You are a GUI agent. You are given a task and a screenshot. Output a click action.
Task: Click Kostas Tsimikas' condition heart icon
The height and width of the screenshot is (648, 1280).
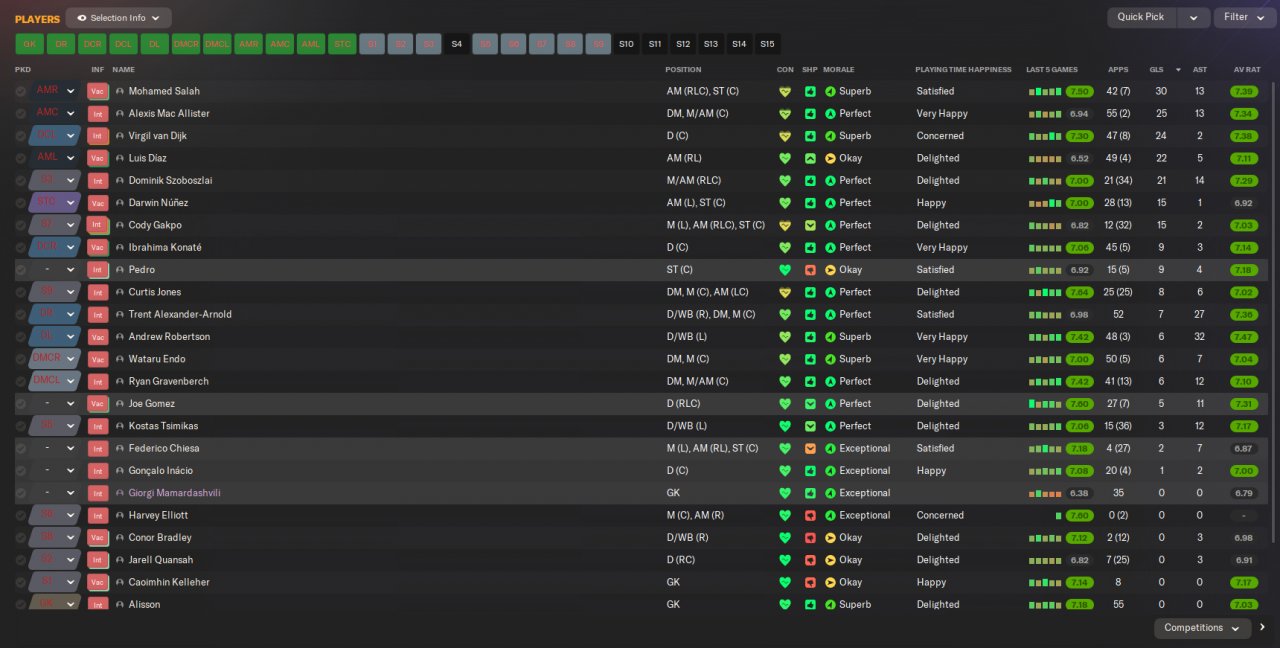[785, 426]
